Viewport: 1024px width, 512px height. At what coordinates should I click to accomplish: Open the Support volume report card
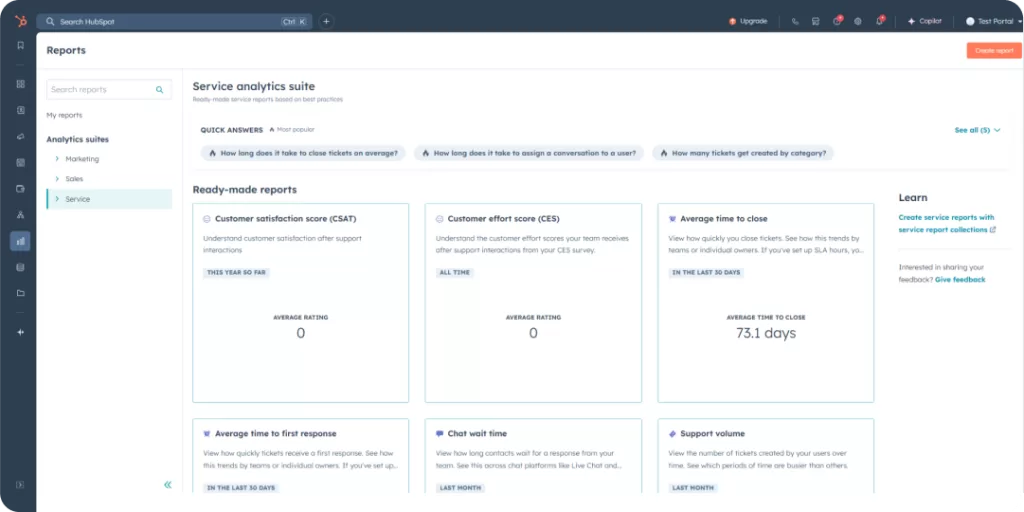[765, 456]
